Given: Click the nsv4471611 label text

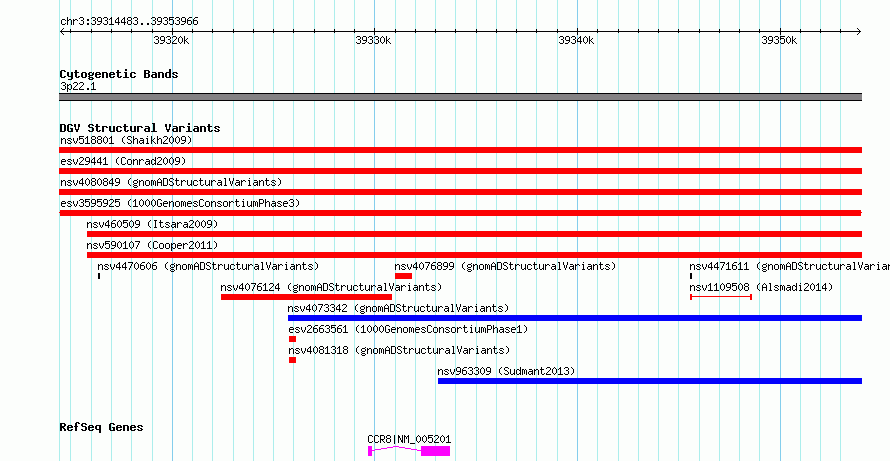Looking at the screenshot, I should (790, 266).
